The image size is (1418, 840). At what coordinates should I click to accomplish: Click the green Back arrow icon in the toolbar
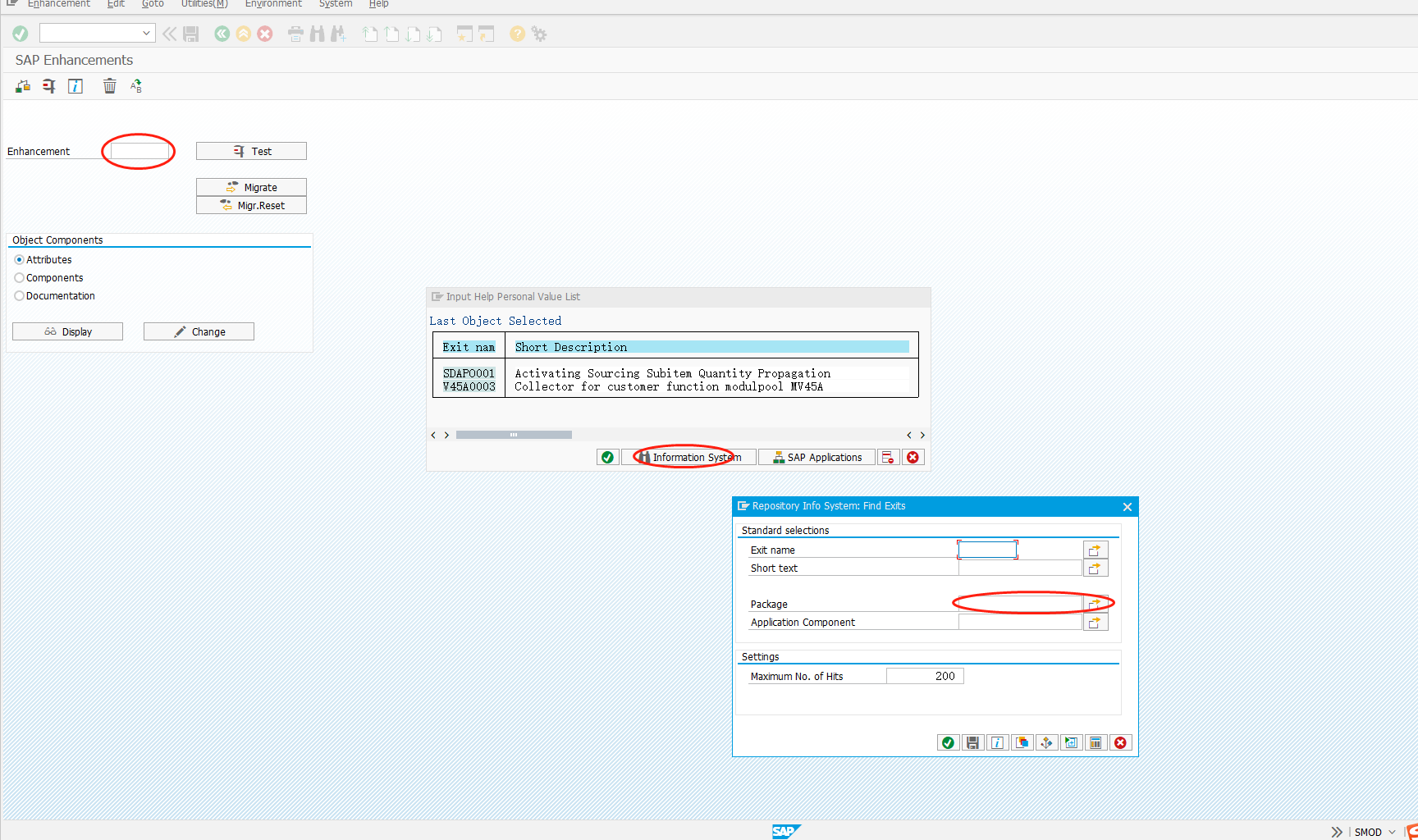pos(222,34)
